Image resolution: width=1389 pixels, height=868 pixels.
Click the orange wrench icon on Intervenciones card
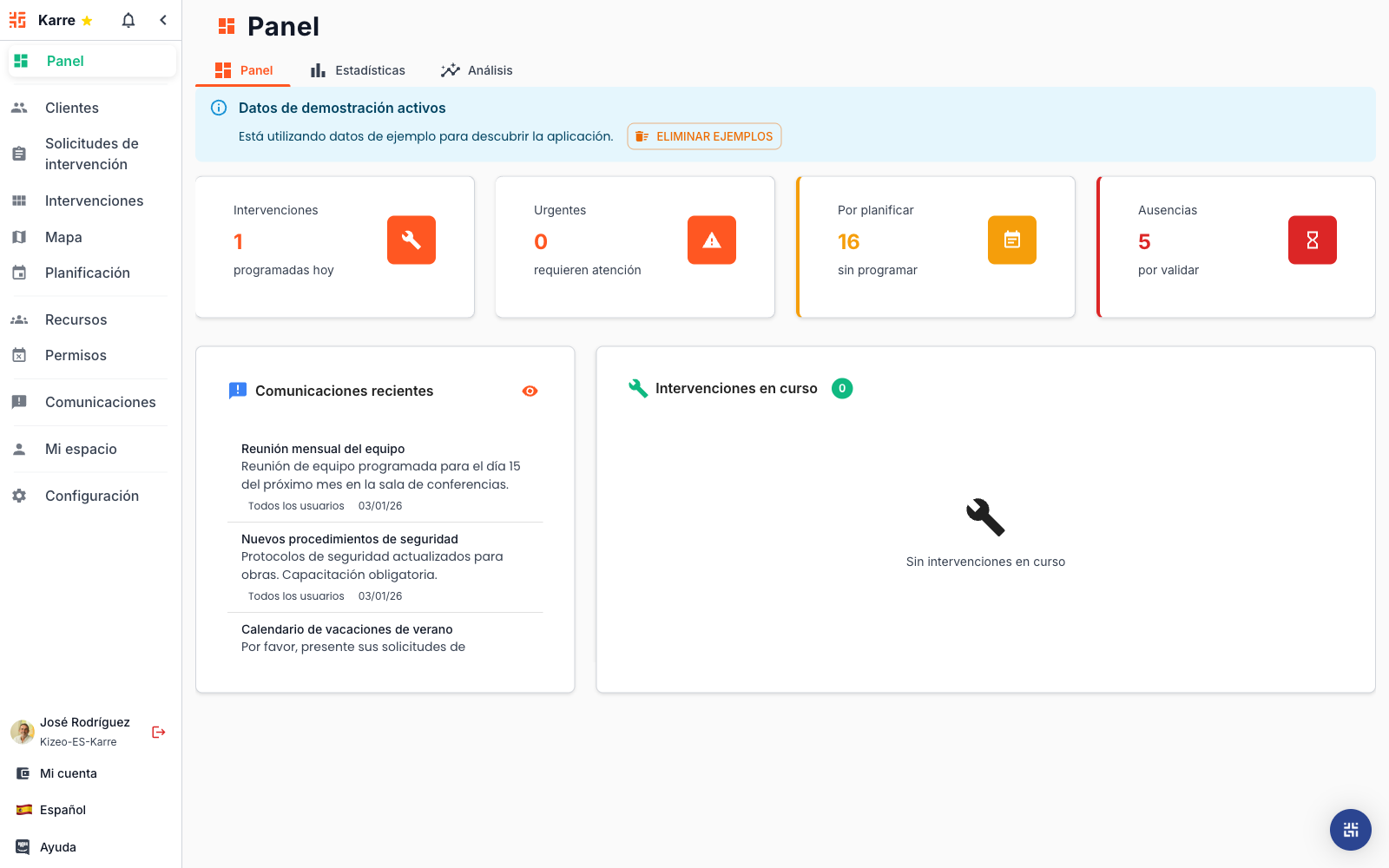pyautogui.click(x=411, y=240)
